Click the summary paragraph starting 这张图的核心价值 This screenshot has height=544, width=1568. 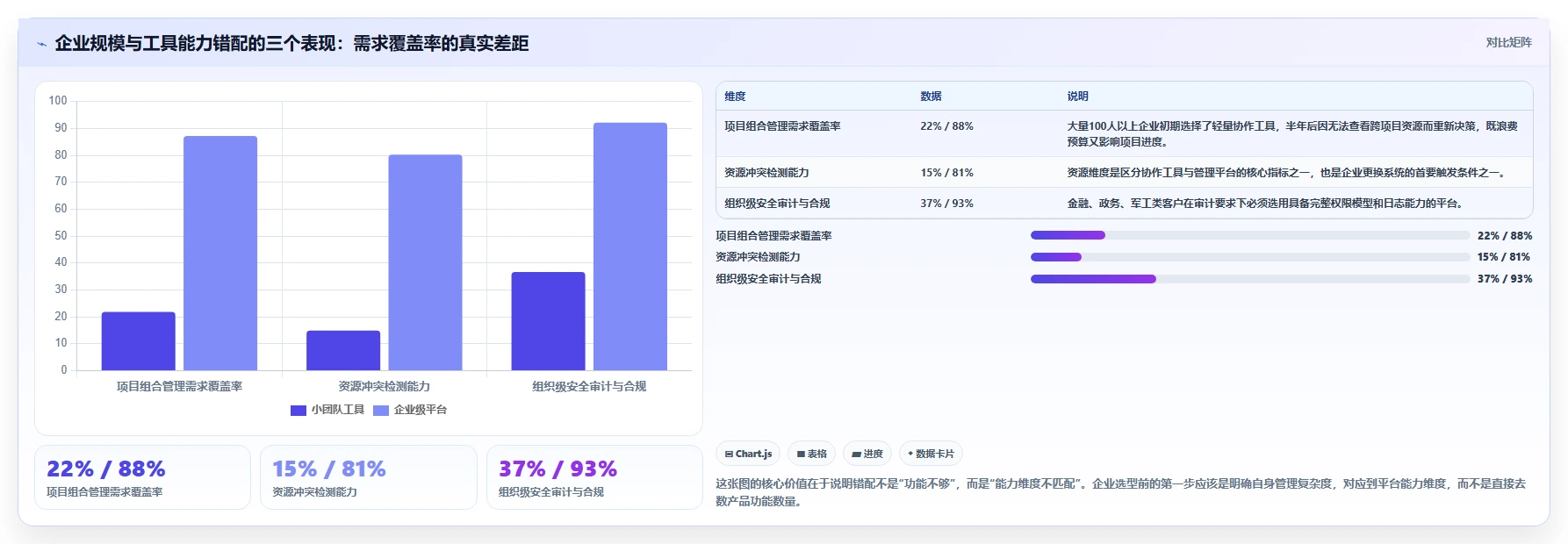(x=1121, y=492)
